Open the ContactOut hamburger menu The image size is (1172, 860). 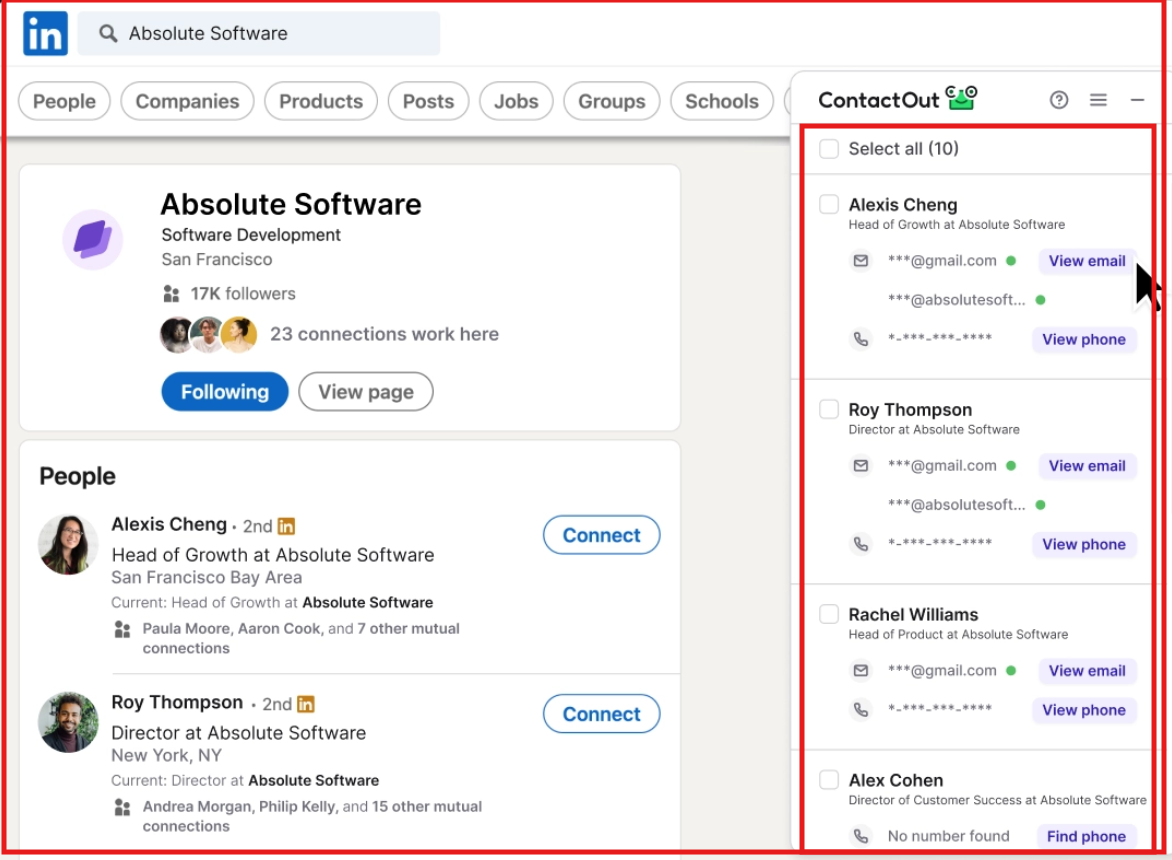(1098, 100)
